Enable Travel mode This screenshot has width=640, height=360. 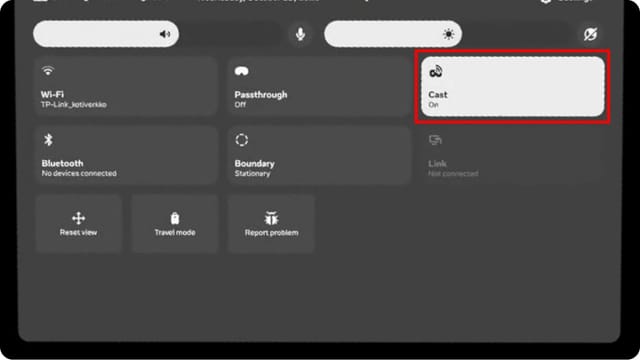[175, 224]
